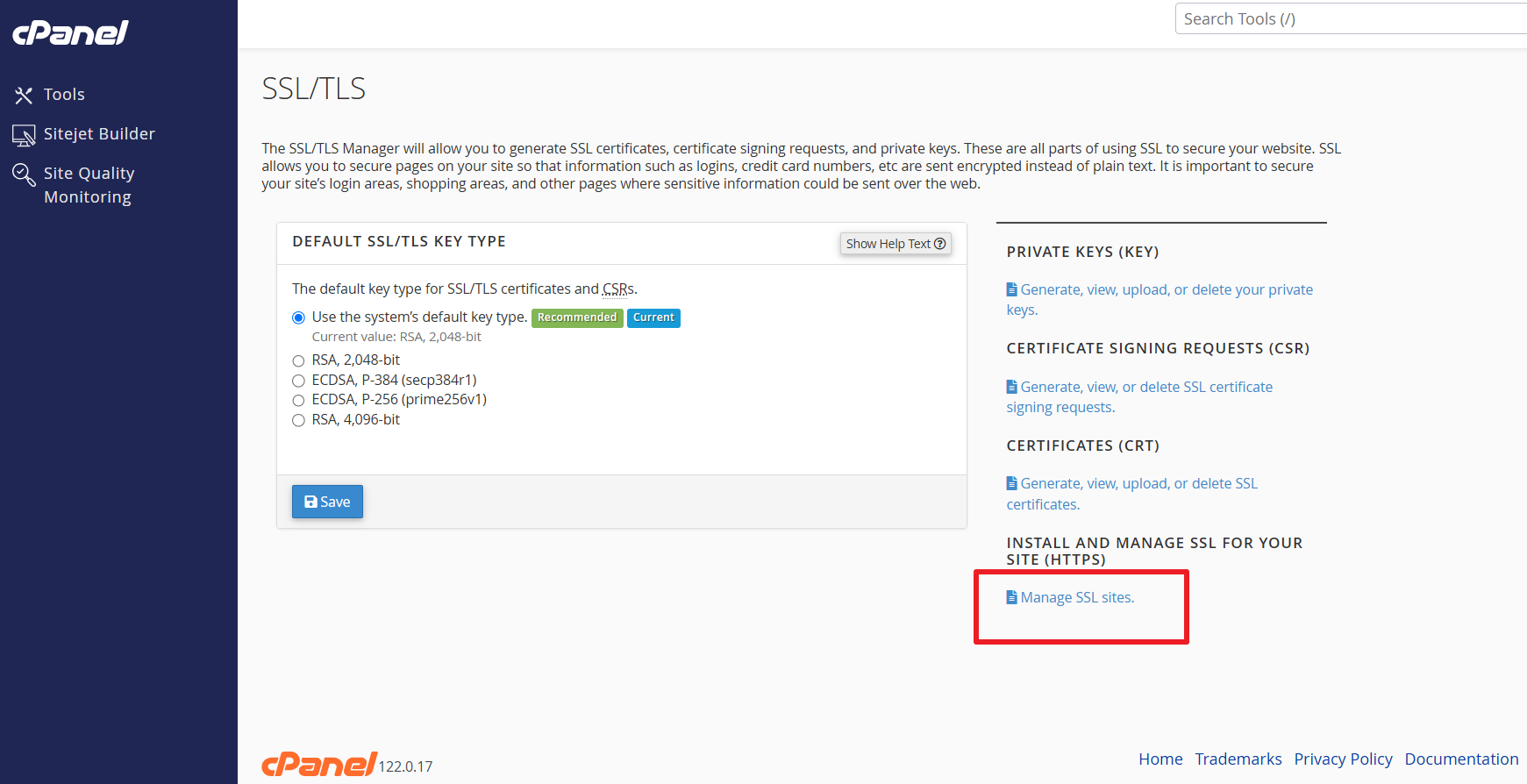The height and width of the screenshot is (784, 1527).
Task: Click the Tools wrench icon
Action: pyautogui.click(x=24, y=95)
